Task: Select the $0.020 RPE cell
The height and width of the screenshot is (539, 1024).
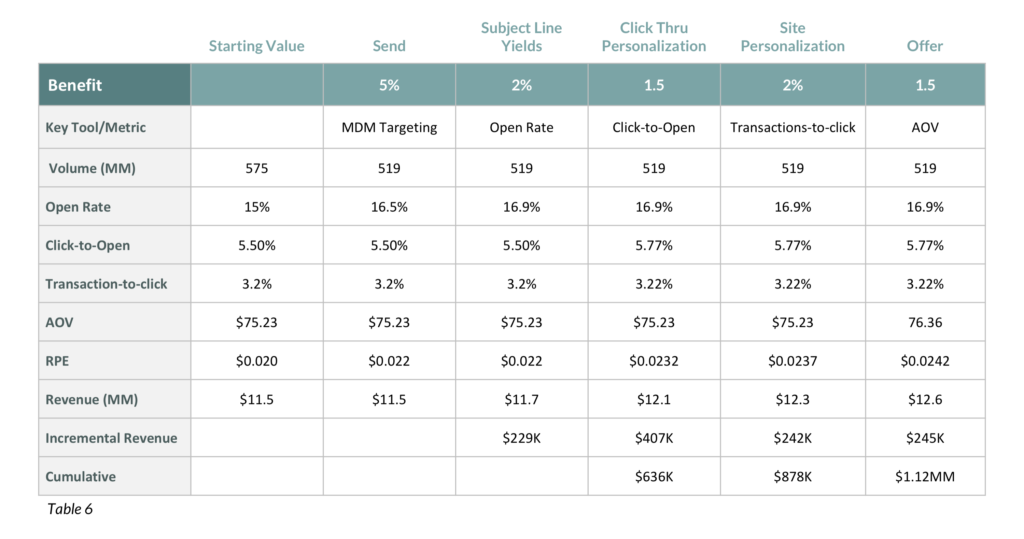Action: 256,361
